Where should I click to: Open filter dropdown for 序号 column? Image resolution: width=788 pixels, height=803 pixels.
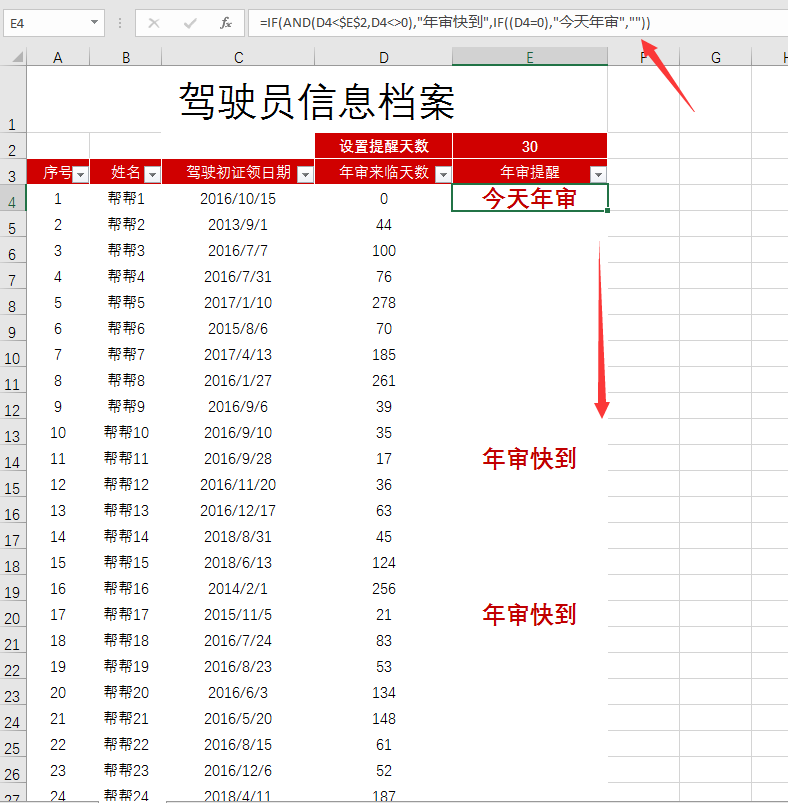[80, 175]
